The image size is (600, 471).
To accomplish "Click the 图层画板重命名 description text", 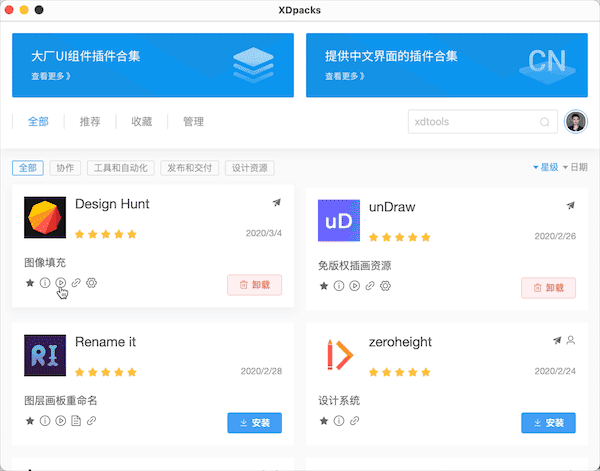I will pos(61,401).
